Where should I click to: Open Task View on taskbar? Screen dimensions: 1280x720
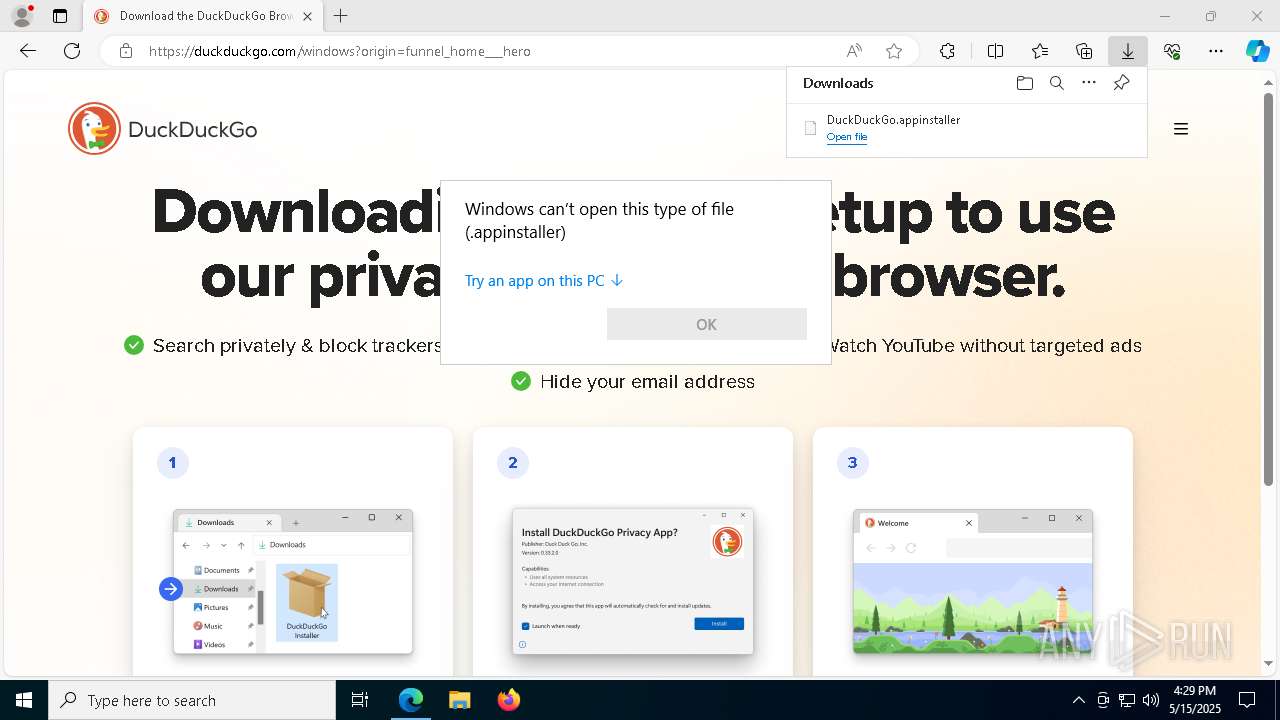(360, 700)
